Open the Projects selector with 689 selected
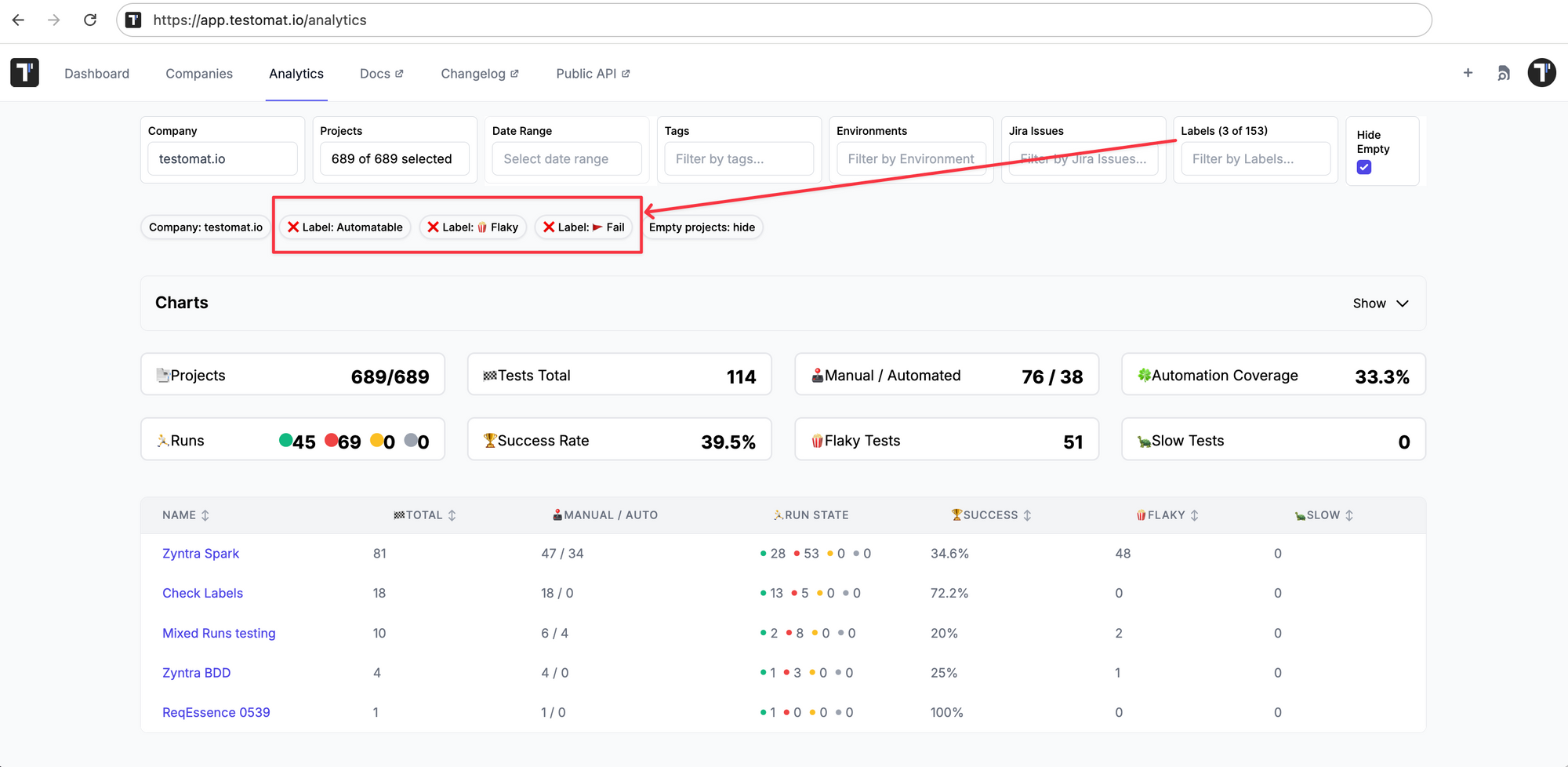The width and height of the screenshot is (1568, 767). point(394,158)
